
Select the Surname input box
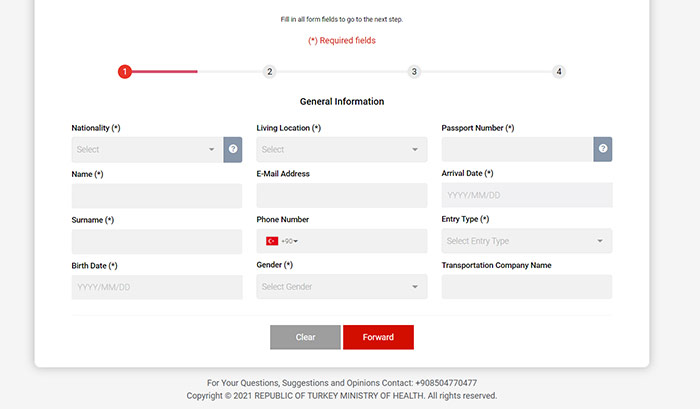tap(157, 241)
